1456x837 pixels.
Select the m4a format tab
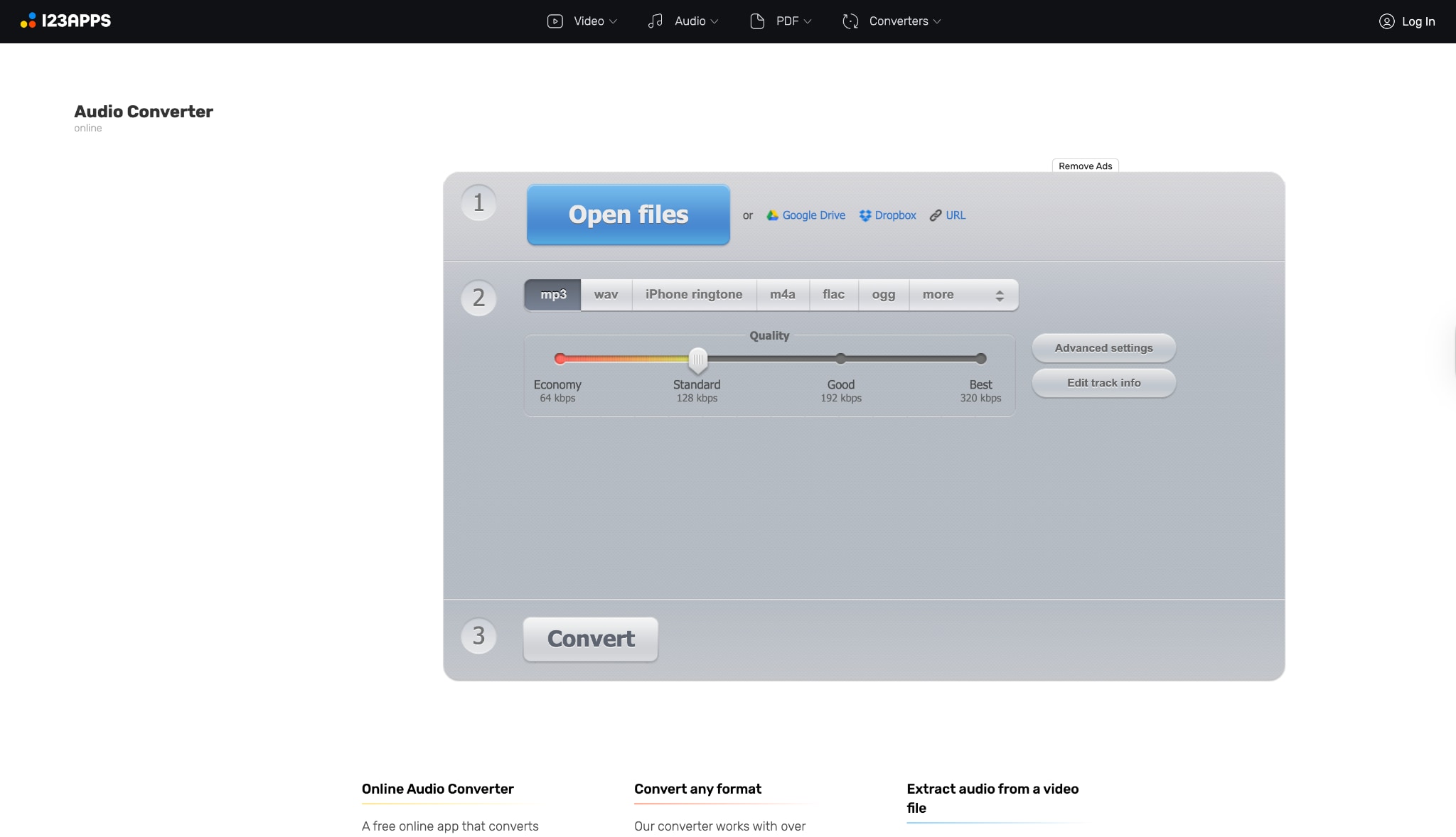[783, 294]
